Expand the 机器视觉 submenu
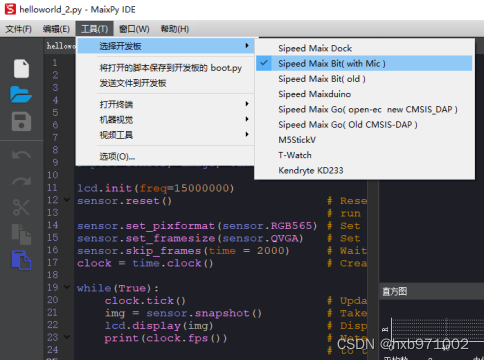 pos(166,120)
